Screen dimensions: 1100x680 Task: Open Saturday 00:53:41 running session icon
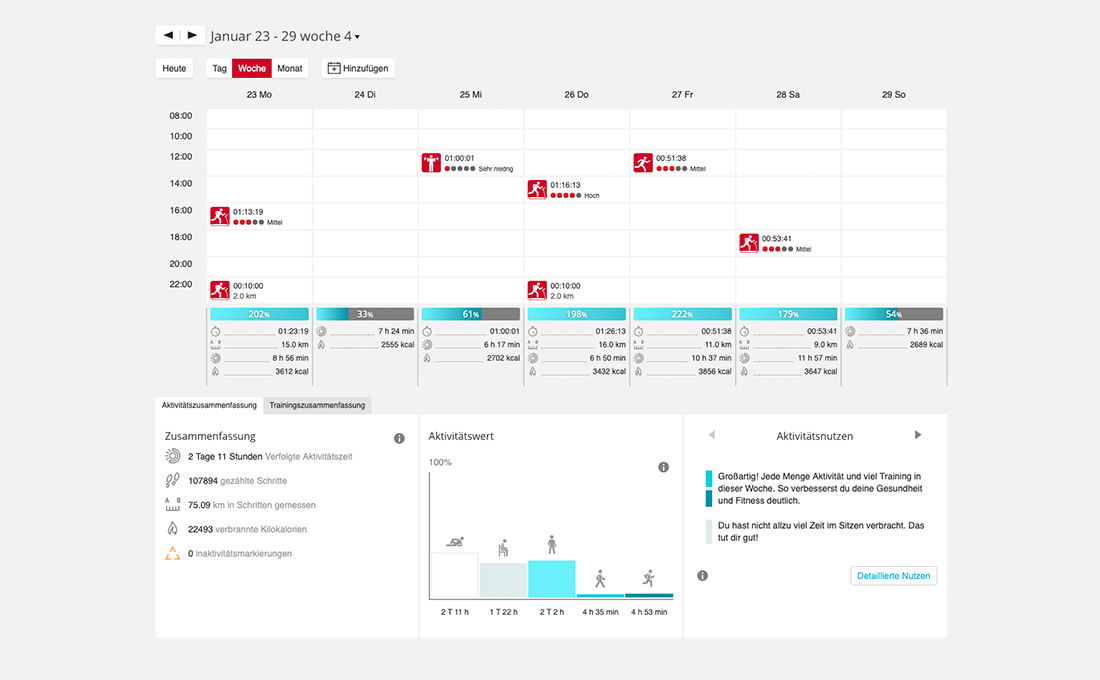point(749,243)
